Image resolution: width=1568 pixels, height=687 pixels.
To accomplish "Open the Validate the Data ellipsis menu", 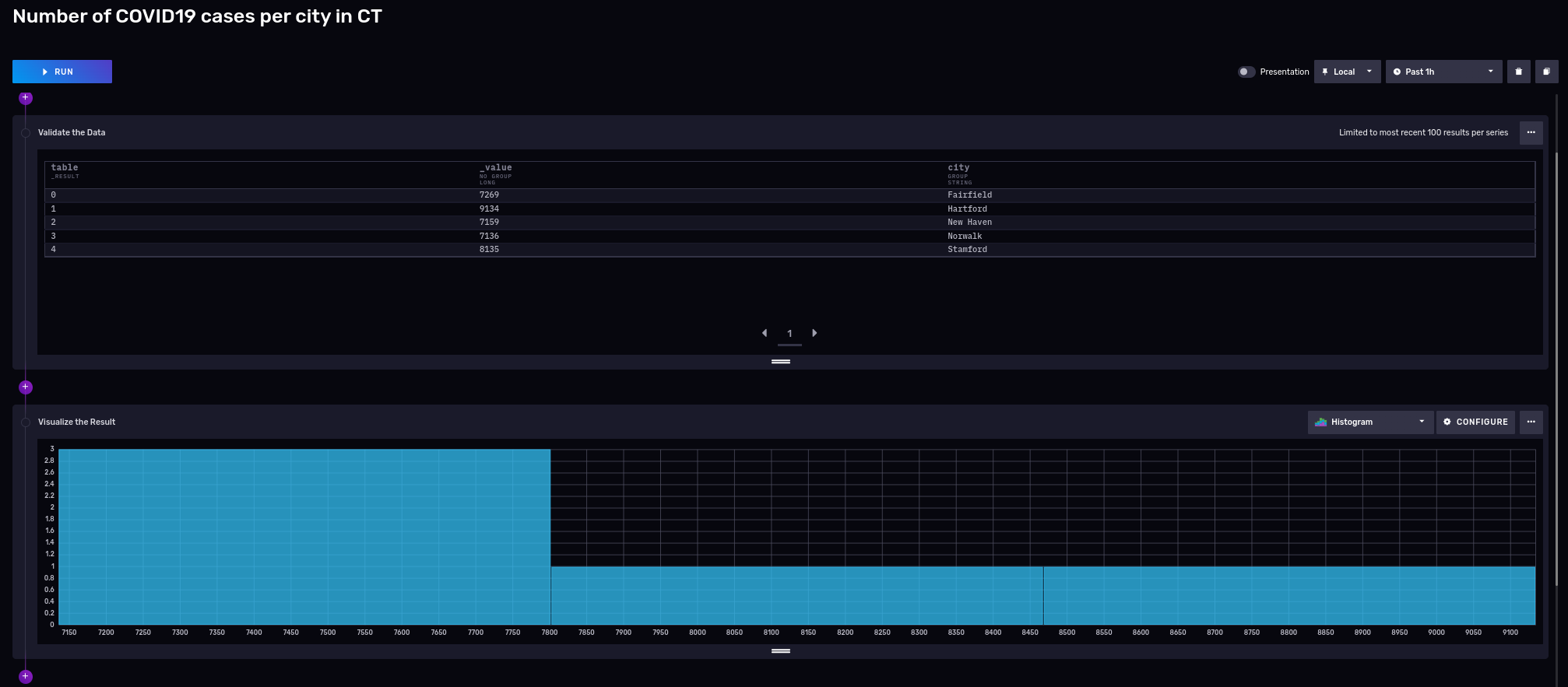I will (1531, 132).
